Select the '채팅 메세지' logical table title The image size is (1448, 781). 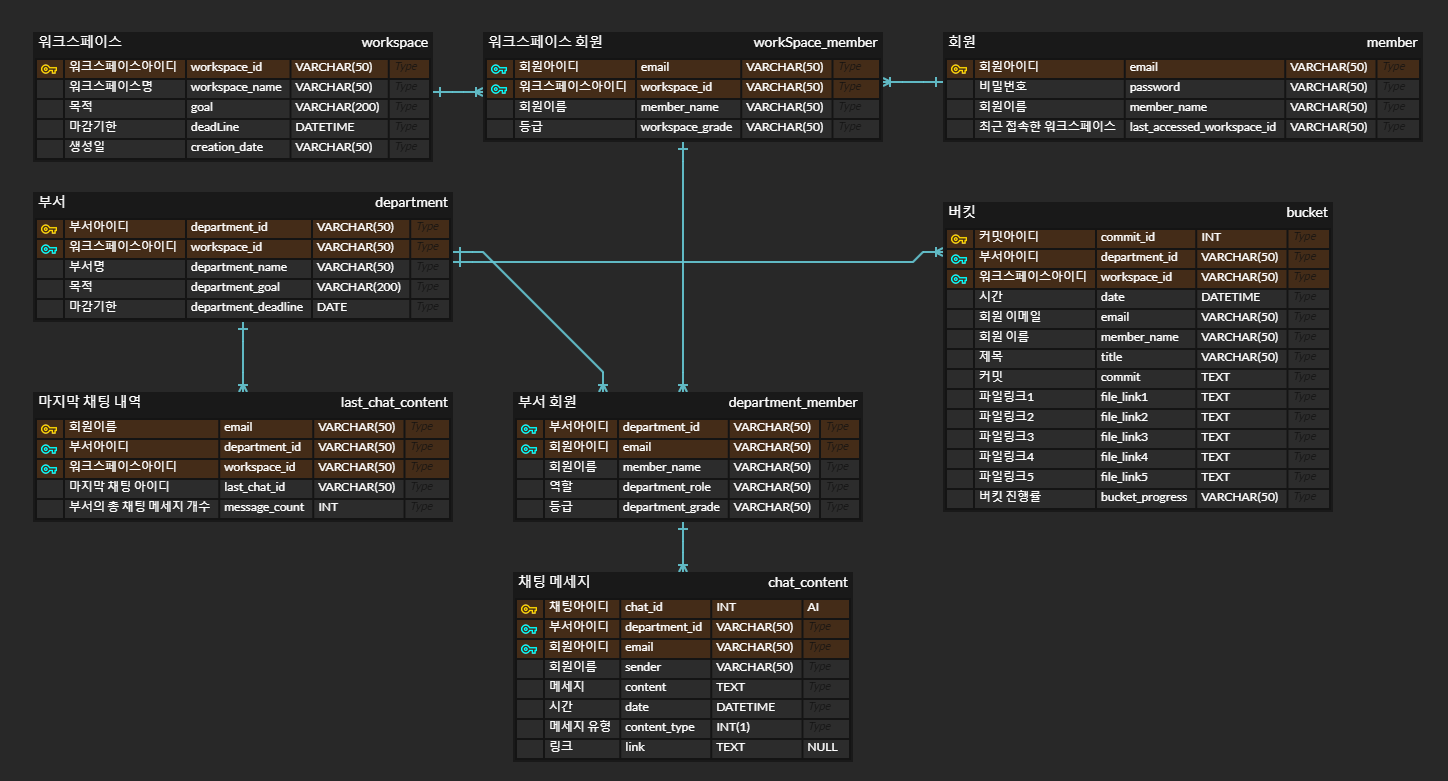click(554, 582)
